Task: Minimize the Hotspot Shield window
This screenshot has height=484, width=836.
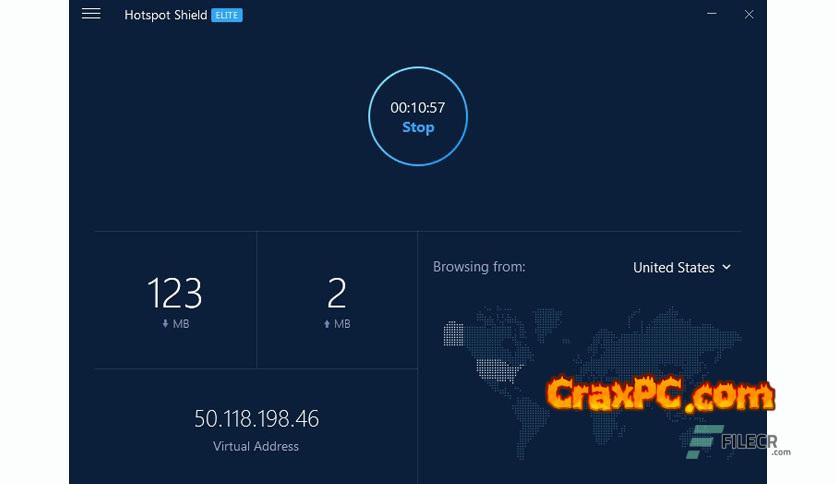Action: (712, 14)
